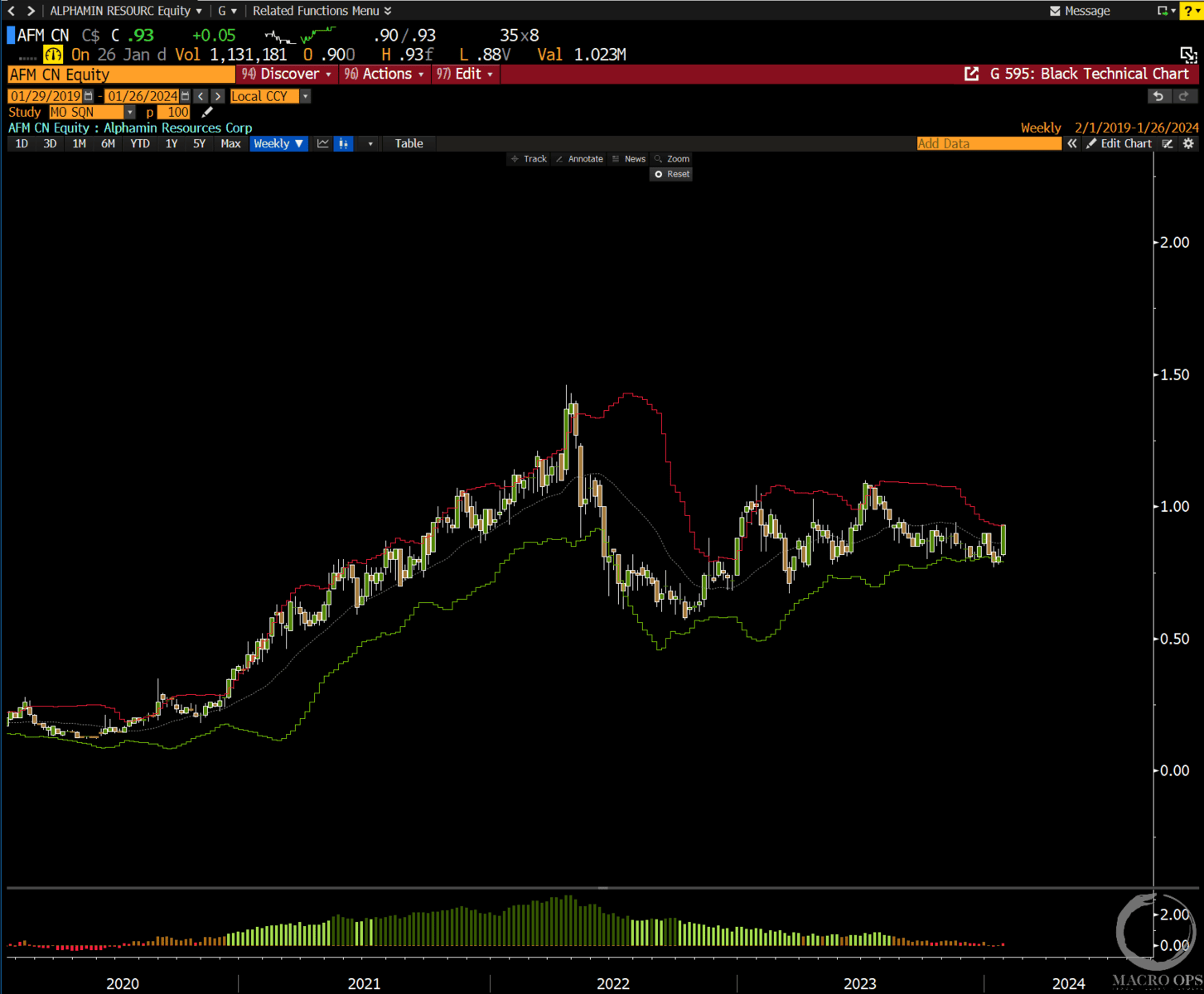Undo the last chart change
1204x994 pixels.
click(1158, 96)
